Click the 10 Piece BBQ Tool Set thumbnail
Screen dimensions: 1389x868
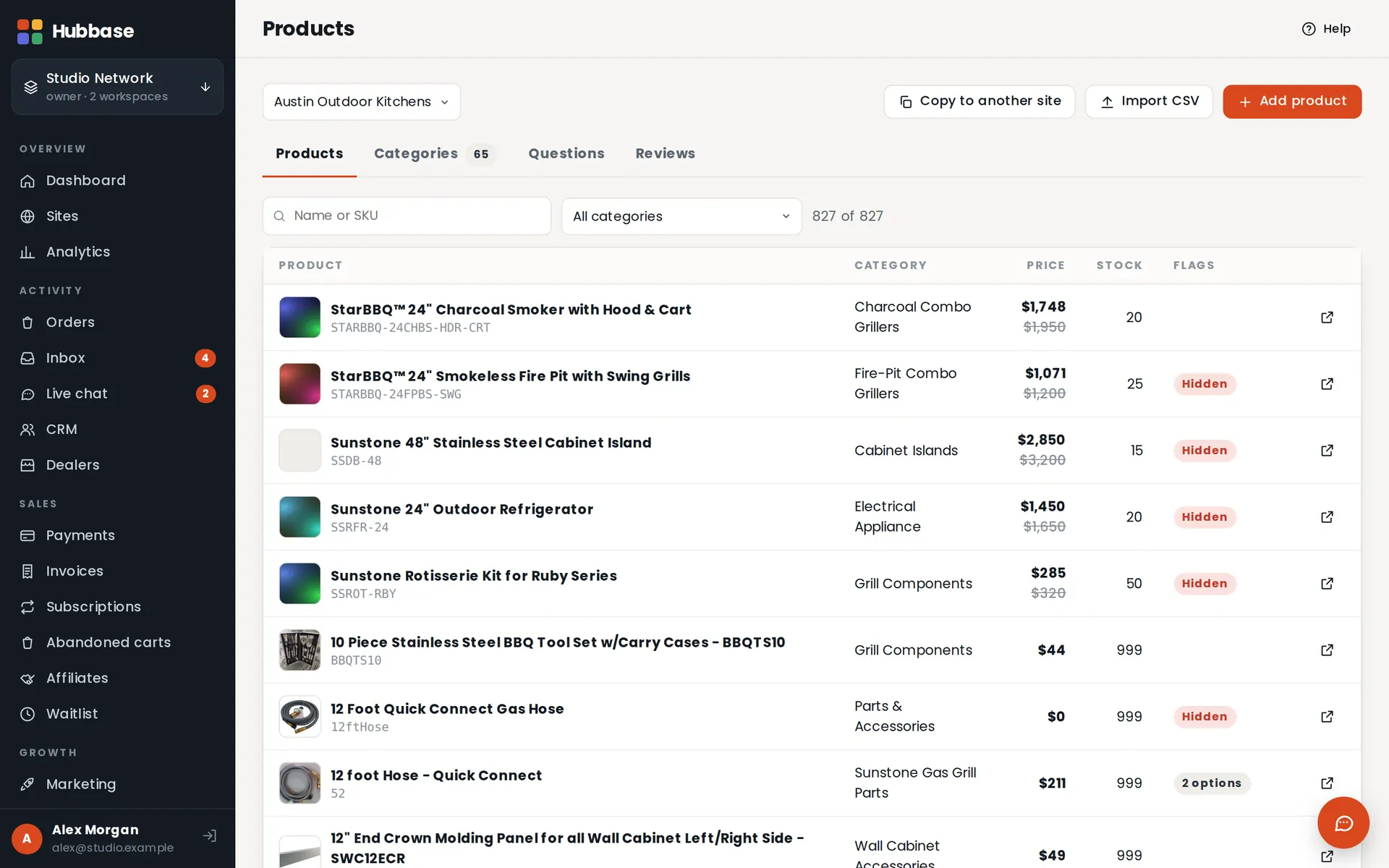pyautogui.click(x=300, y=650)
